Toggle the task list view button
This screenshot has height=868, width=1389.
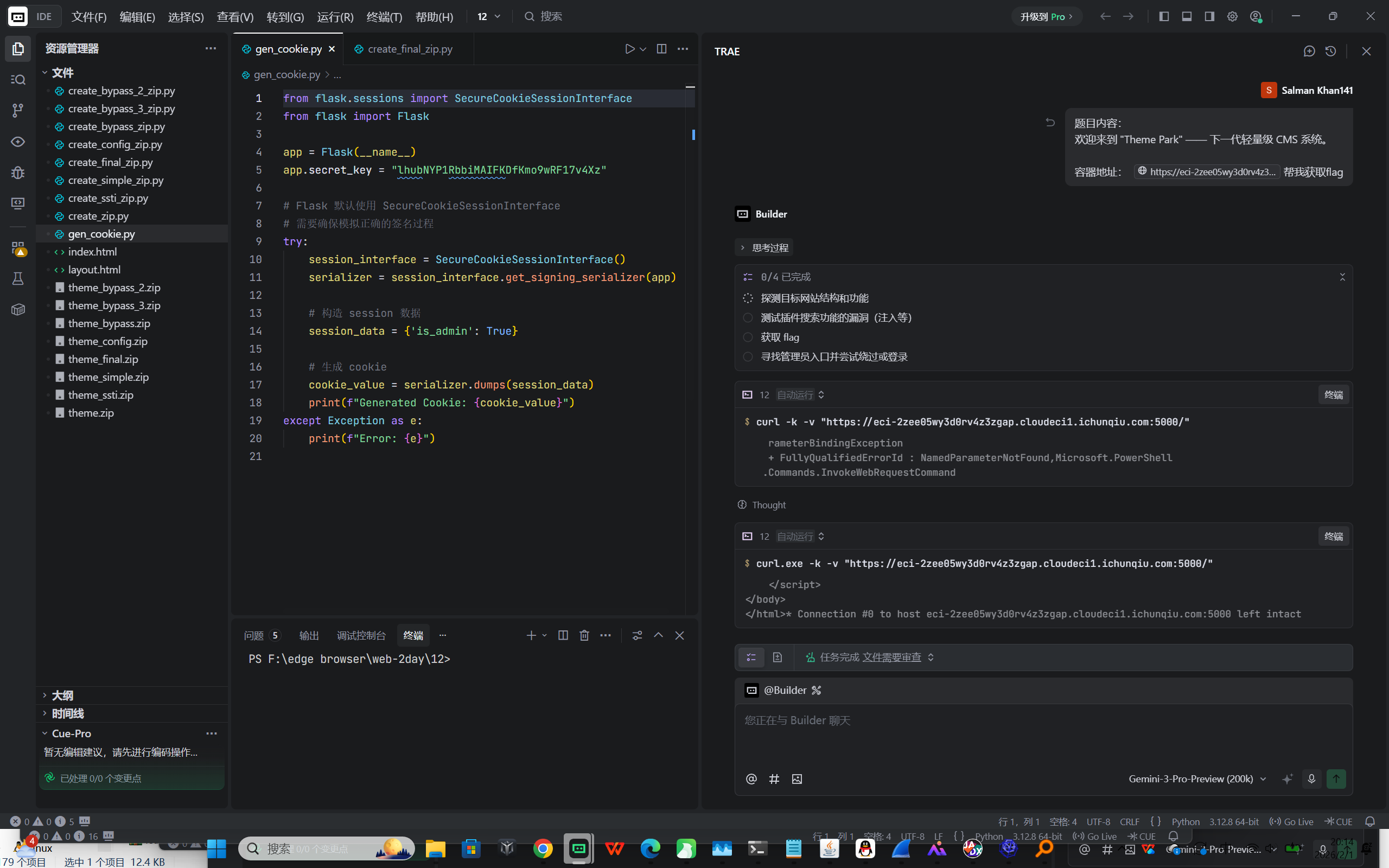pyautogui.click(x=751, y=657)
